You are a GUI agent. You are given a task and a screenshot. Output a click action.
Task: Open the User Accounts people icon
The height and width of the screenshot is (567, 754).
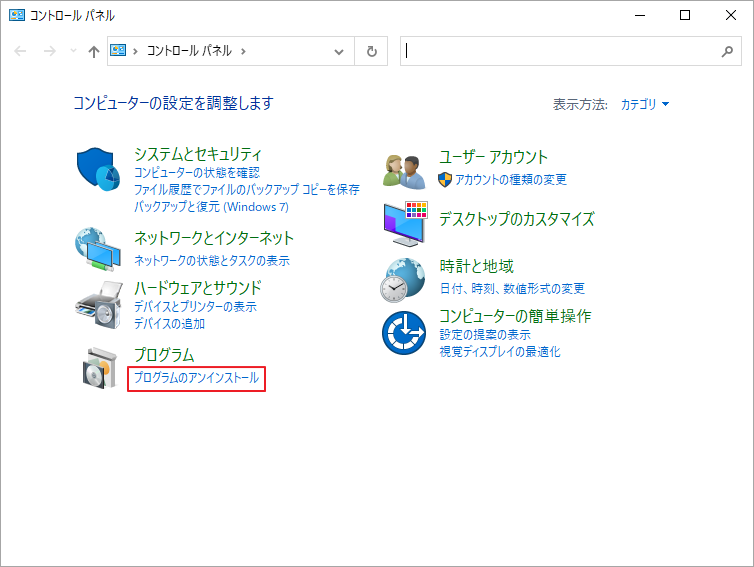click(404, 171)
